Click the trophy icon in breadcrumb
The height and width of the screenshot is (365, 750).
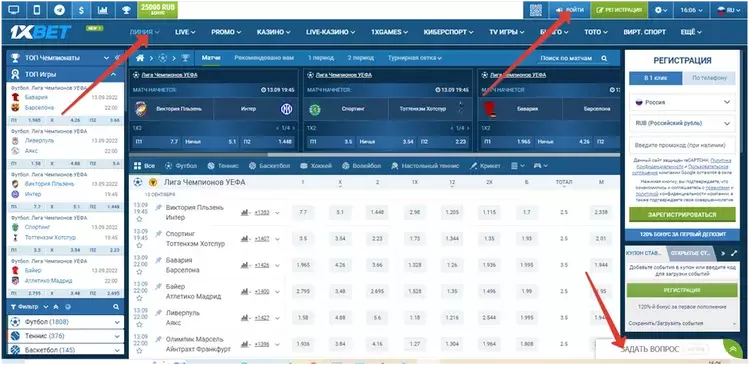pyautogui.click(x=185, y=58)
